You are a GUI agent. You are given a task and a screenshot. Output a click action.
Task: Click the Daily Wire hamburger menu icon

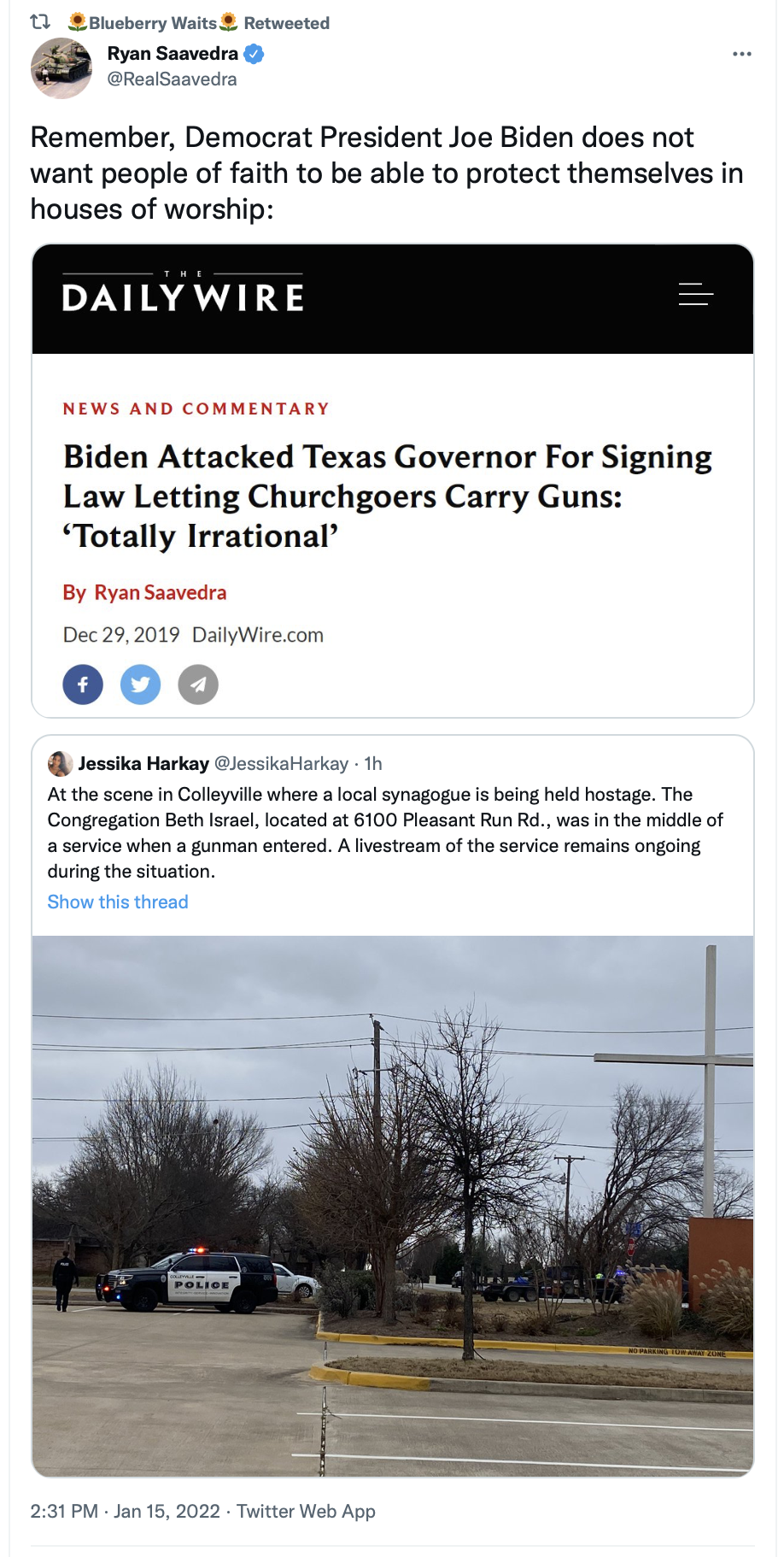[x=695, y=294]
